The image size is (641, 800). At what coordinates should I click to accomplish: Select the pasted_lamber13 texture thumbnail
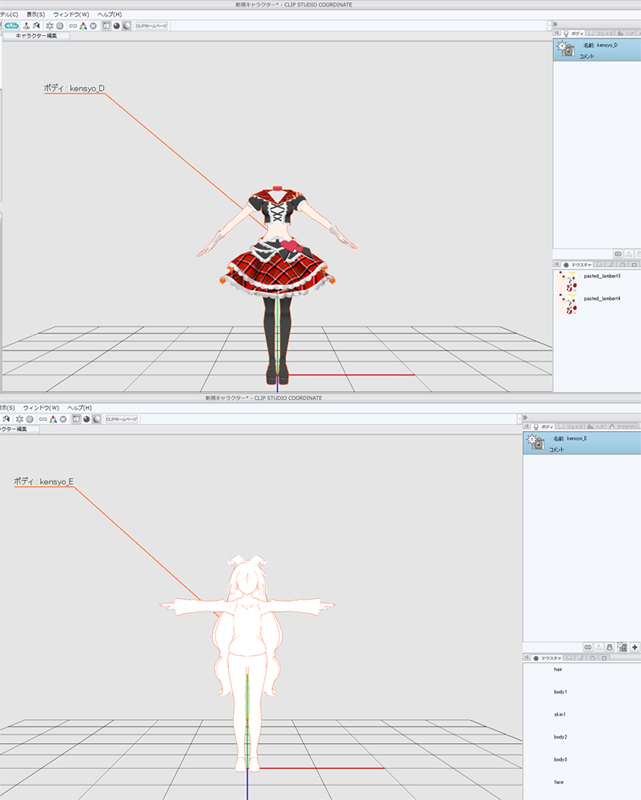pos(567,277)
